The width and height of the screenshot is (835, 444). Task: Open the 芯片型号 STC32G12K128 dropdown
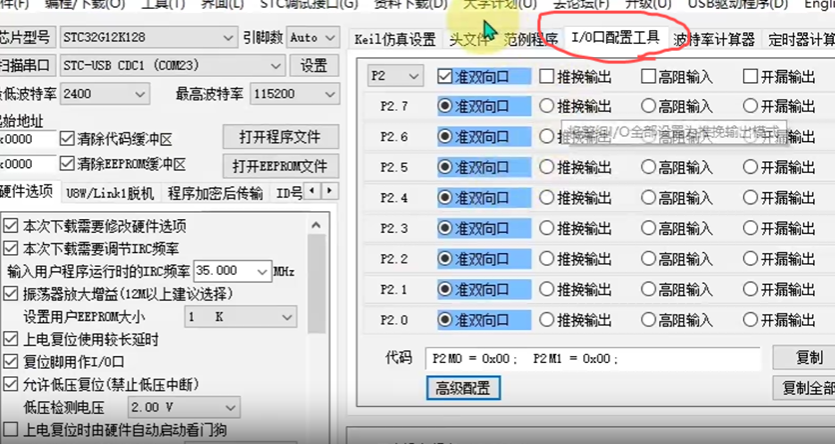148,38
